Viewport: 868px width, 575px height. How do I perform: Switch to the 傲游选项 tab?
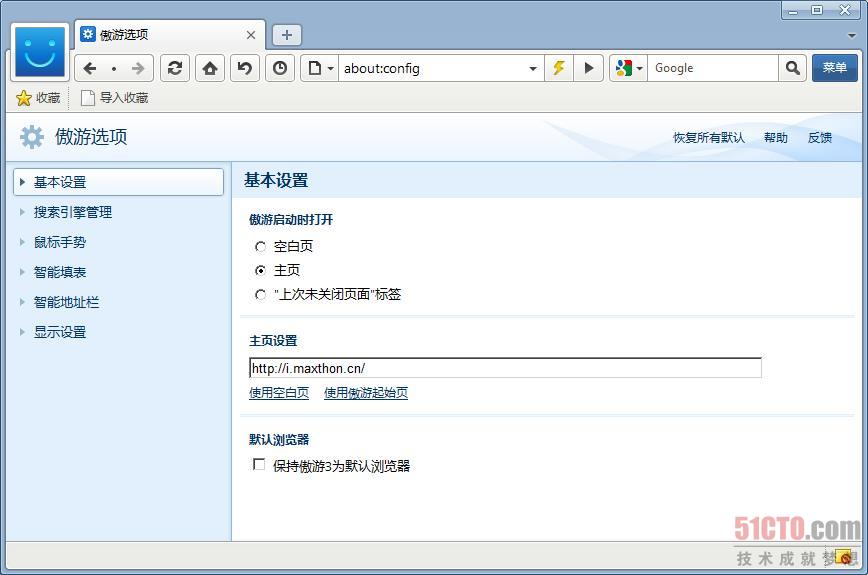click(169, 35)
